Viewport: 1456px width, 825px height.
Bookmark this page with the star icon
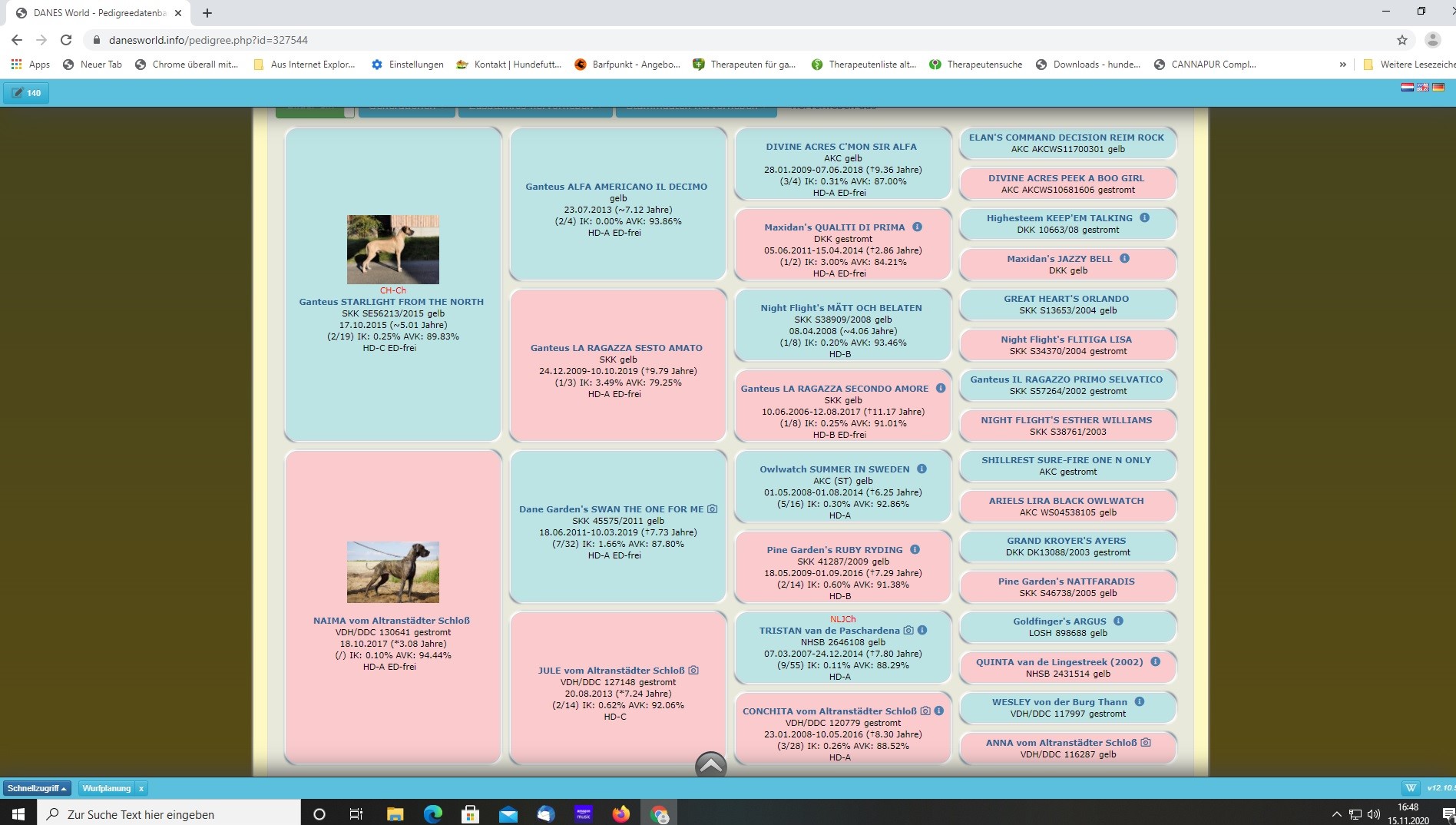(x=1401, y=40)
